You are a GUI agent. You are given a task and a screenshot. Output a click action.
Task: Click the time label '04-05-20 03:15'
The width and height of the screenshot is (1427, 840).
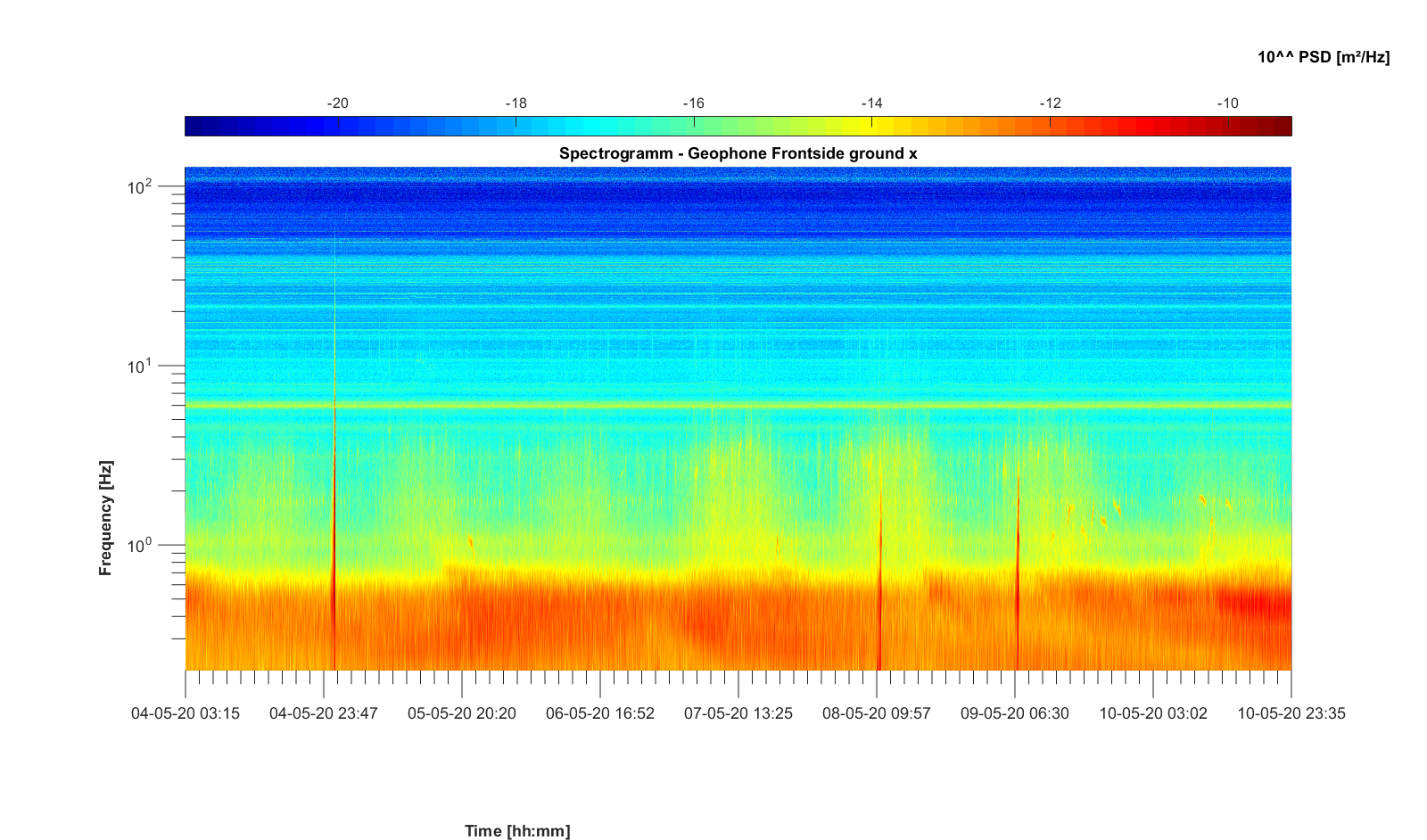coord(186,713)
